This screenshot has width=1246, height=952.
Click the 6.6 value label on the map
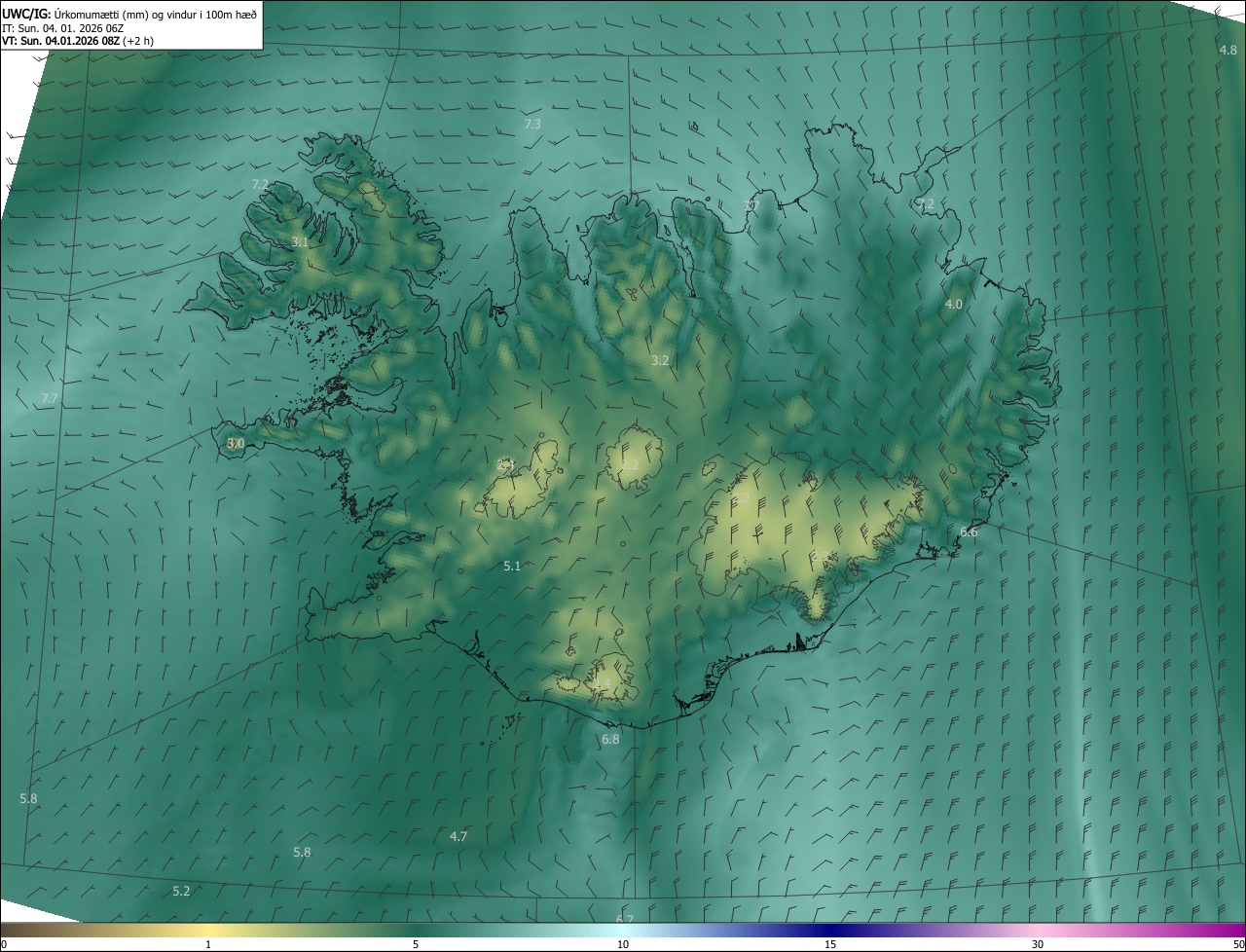coord(969,532)
